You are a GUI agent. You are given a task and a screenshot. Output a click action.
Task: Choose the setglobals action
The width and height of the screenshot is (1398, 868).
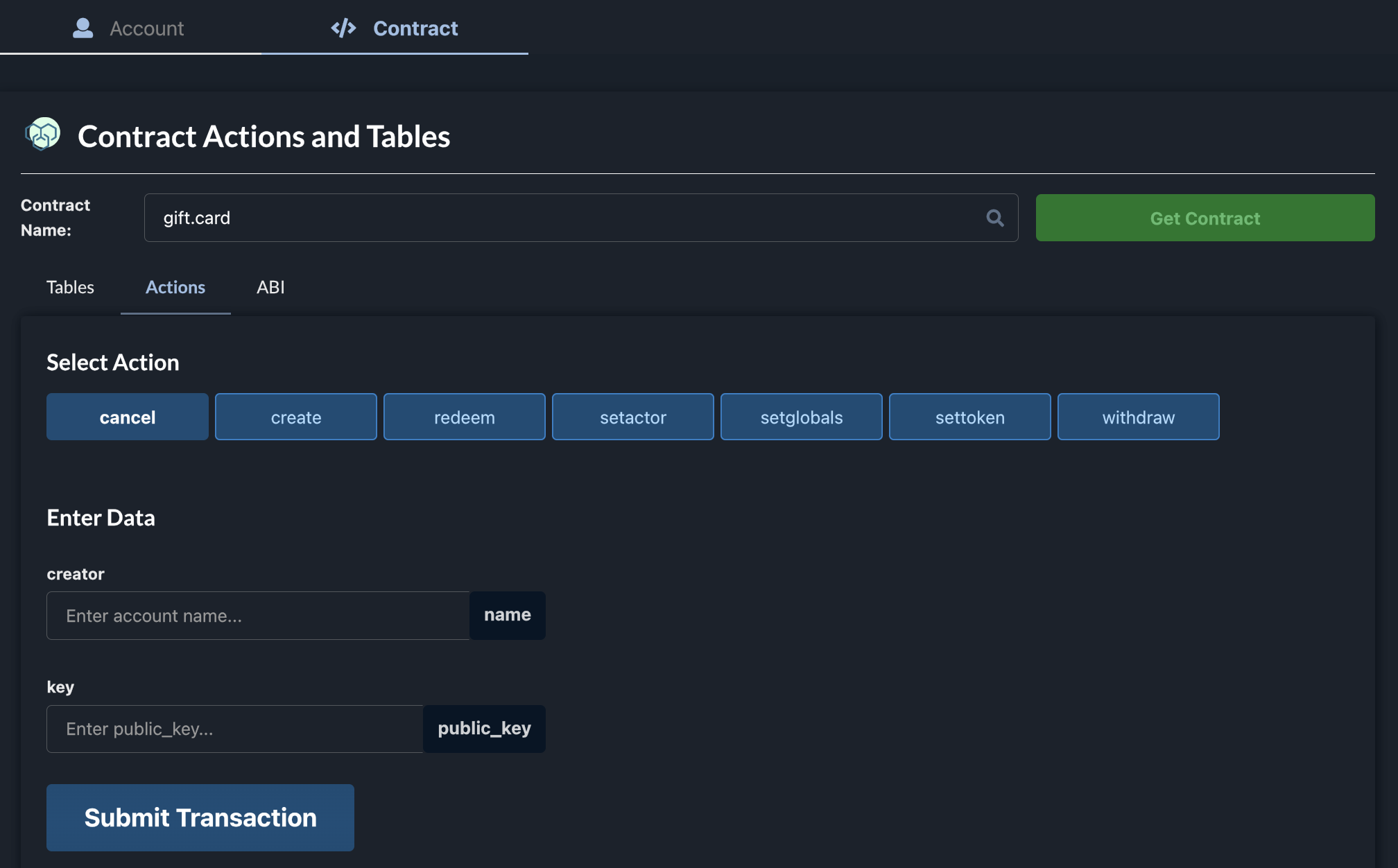802,417
